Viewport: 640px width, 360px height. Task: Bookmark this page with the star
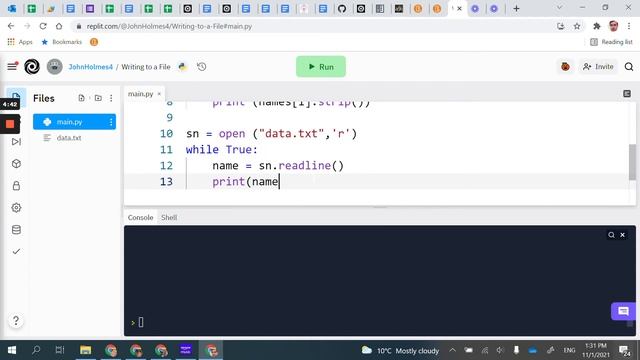(577, 26)
